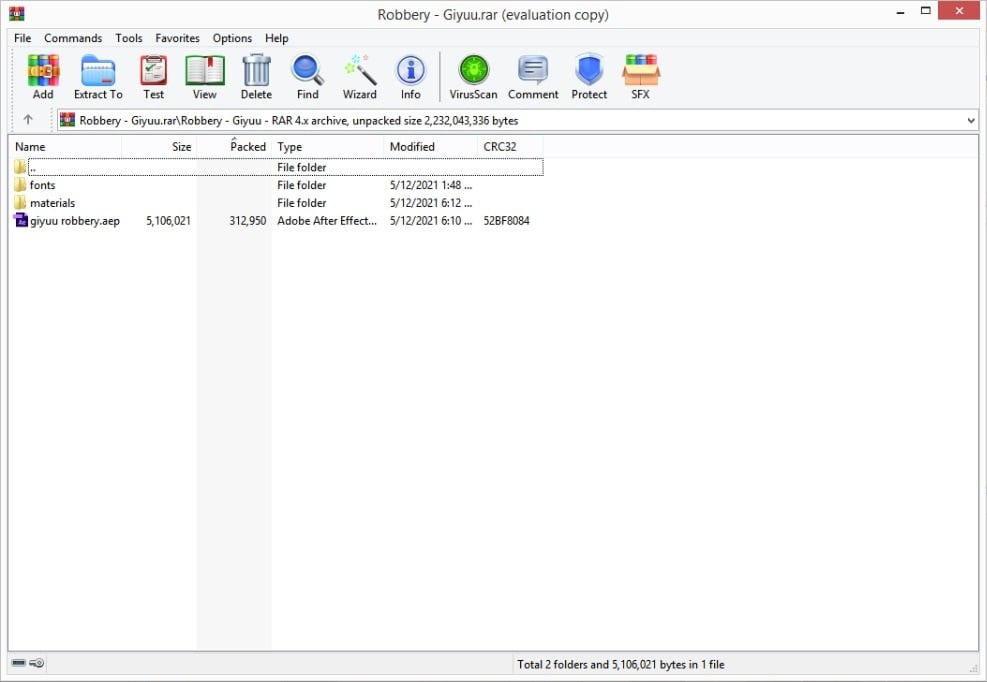Select the fonts folder row
Image resolution: width=987 pixels, height=682 pixels.
click(x=277, y=185)
